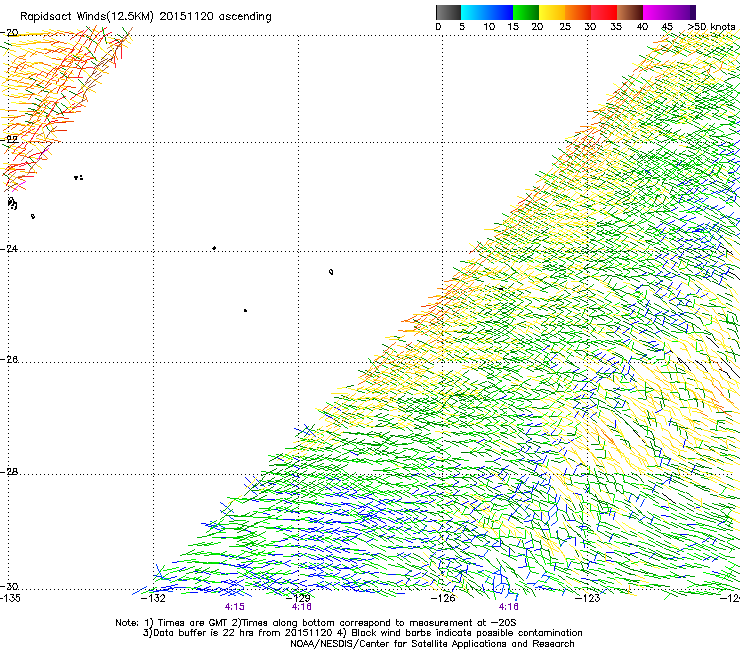Viewport: 740px width, 650px height.
Task: Click the '>50 knots' legend label
Action: 712,27
